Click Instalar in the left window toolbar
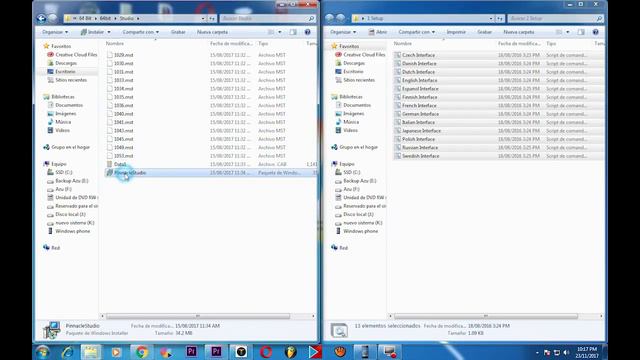The width and height of the screenshot is (640, 360). click(x=95, y=32)
